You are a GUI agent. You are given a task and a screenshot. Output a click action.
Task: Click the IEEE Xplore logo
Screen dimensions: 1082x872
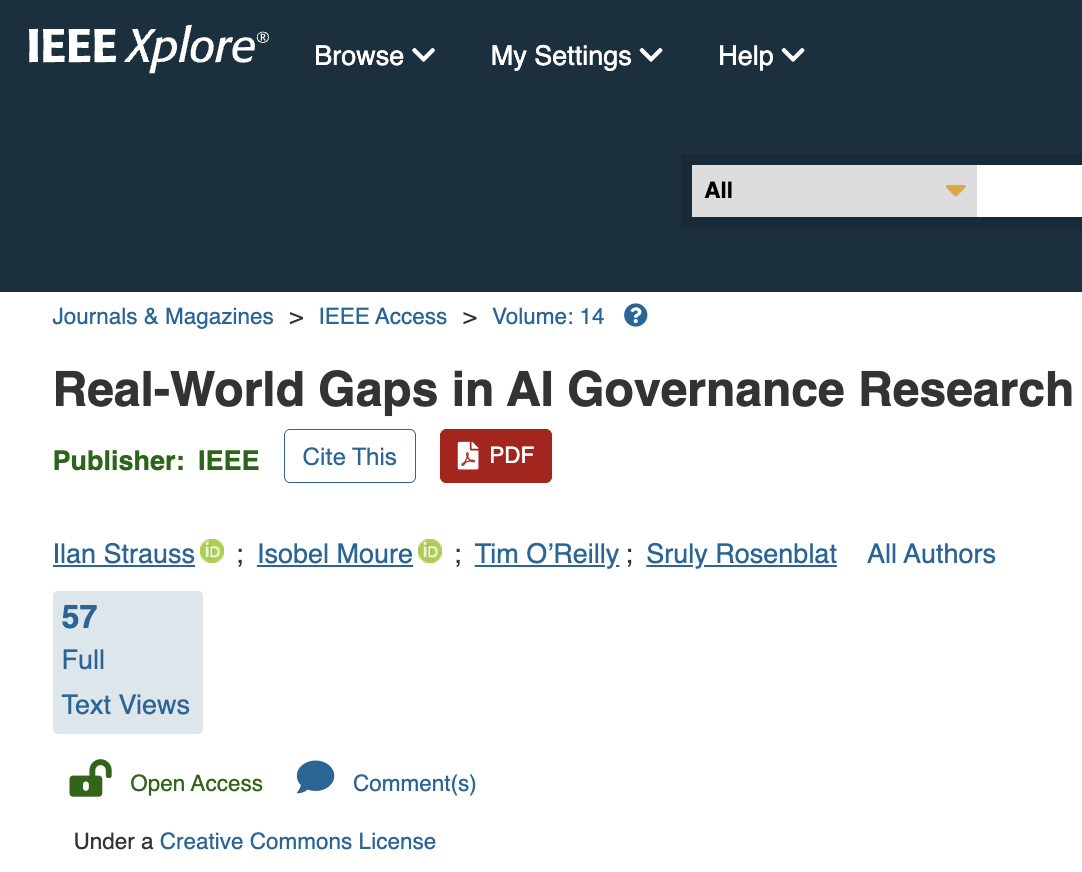[148, 47]
